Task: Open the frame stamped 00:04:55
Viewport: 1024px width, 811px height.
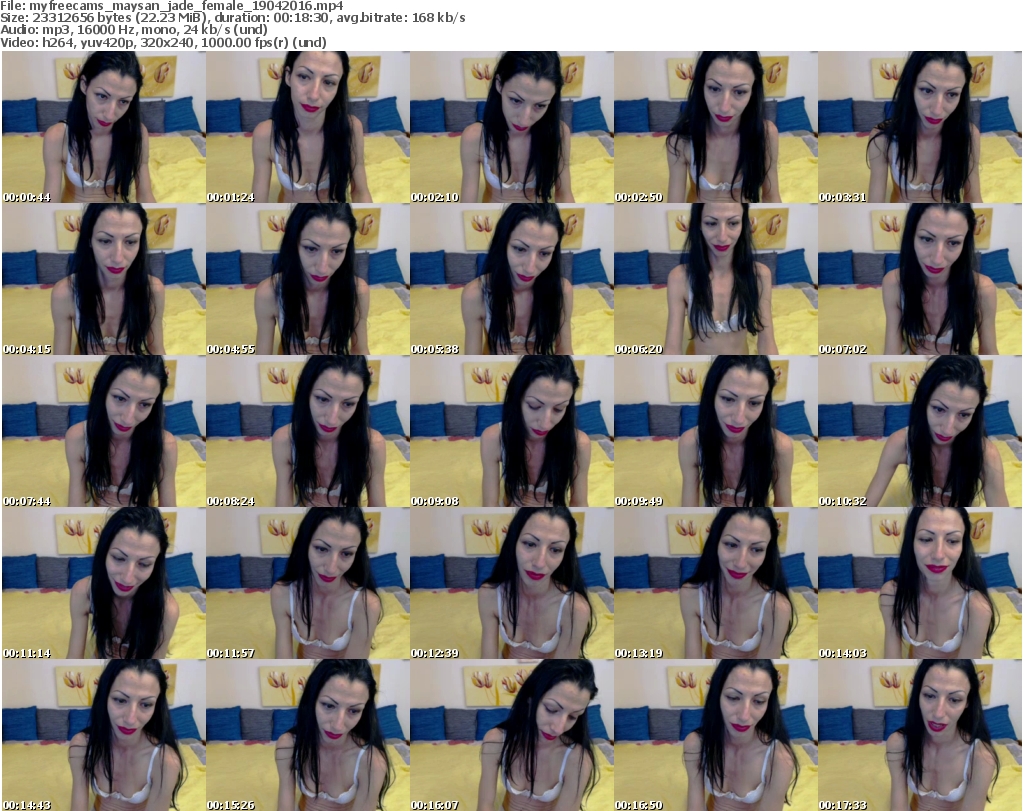Action: click(308, 279)
